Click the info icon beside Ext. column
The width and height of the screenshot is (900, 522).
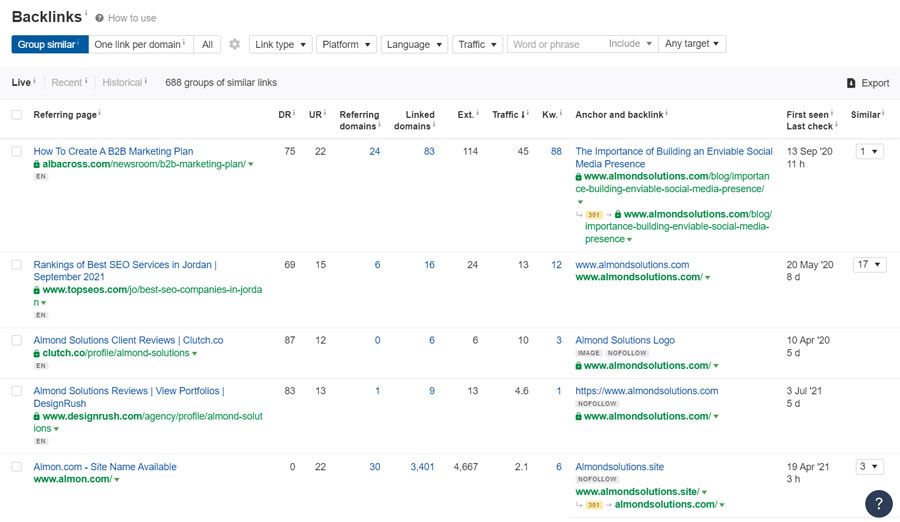pos(478,113)
